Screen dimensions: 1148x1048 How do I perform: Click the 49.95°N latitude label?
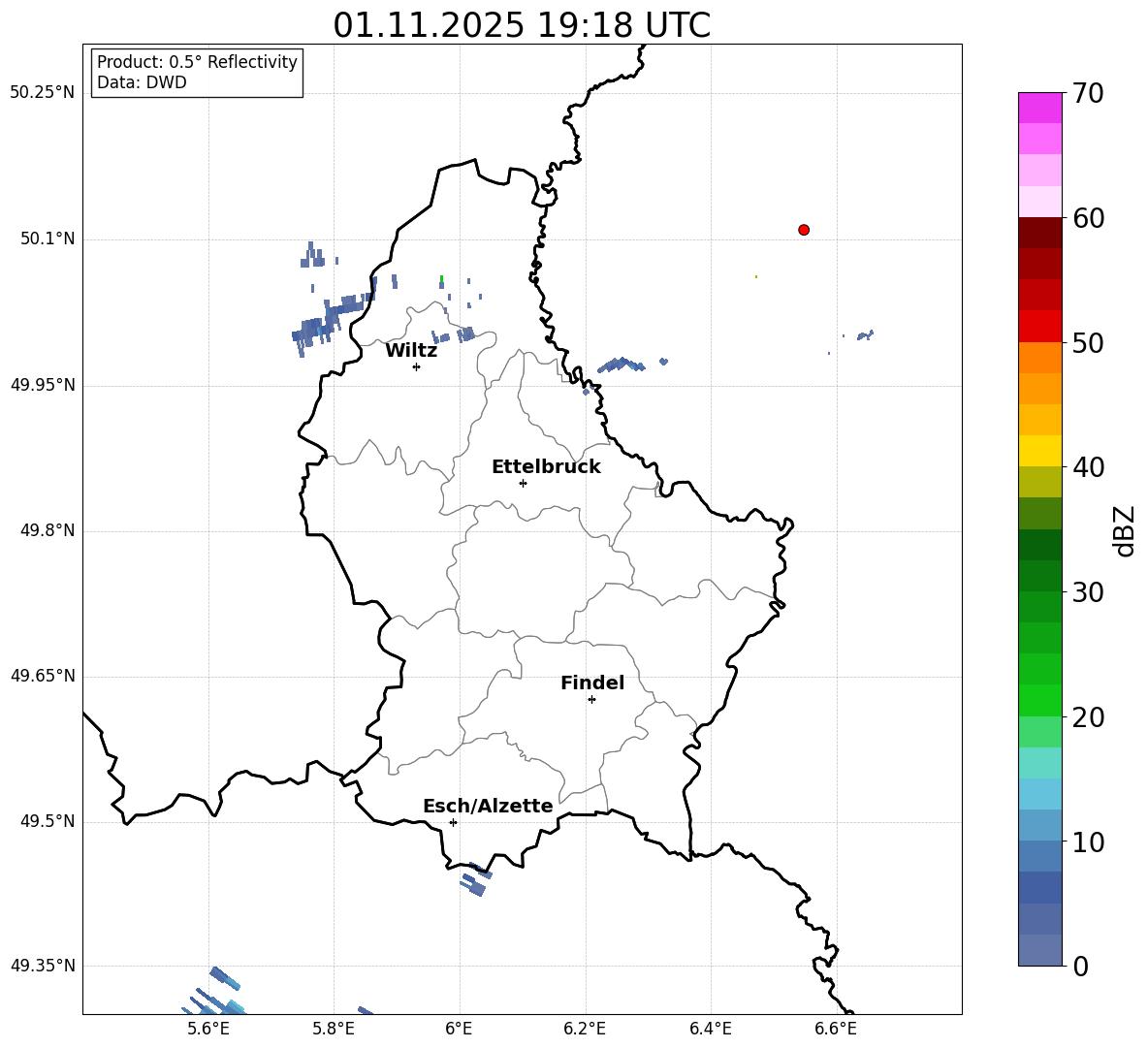tap(43, 385)
